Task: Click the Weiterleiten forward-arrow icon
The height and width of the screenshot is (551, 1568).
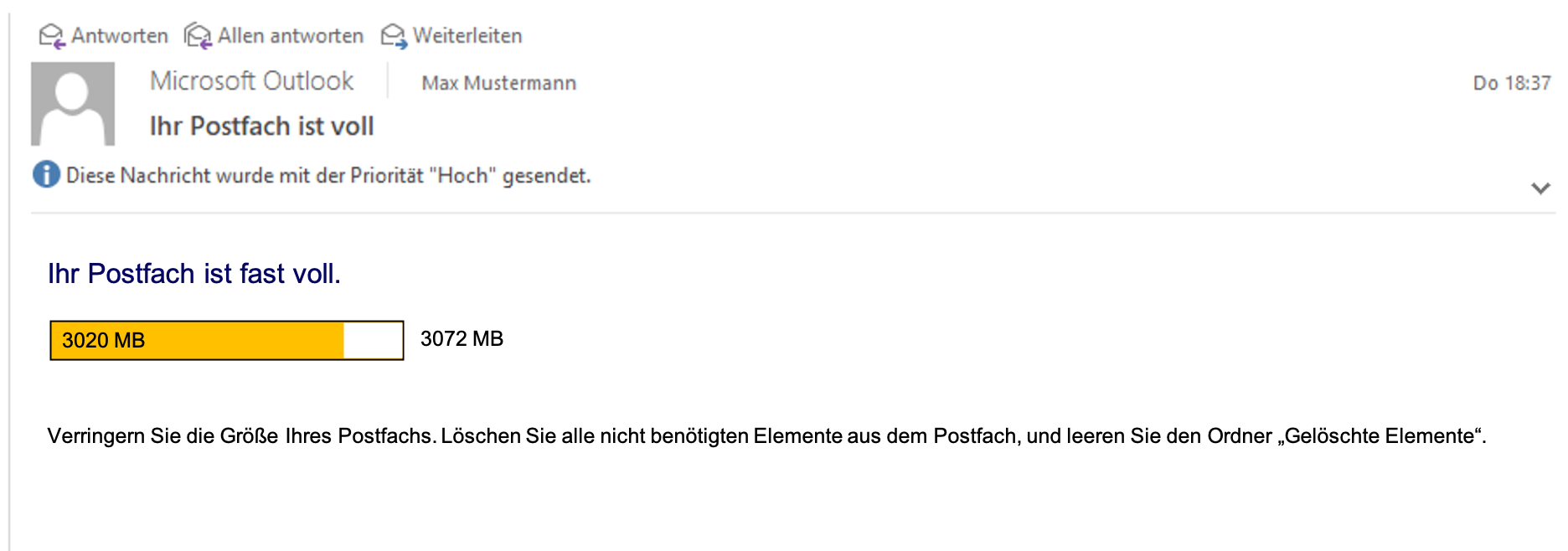Action: (x=393, y=35)
